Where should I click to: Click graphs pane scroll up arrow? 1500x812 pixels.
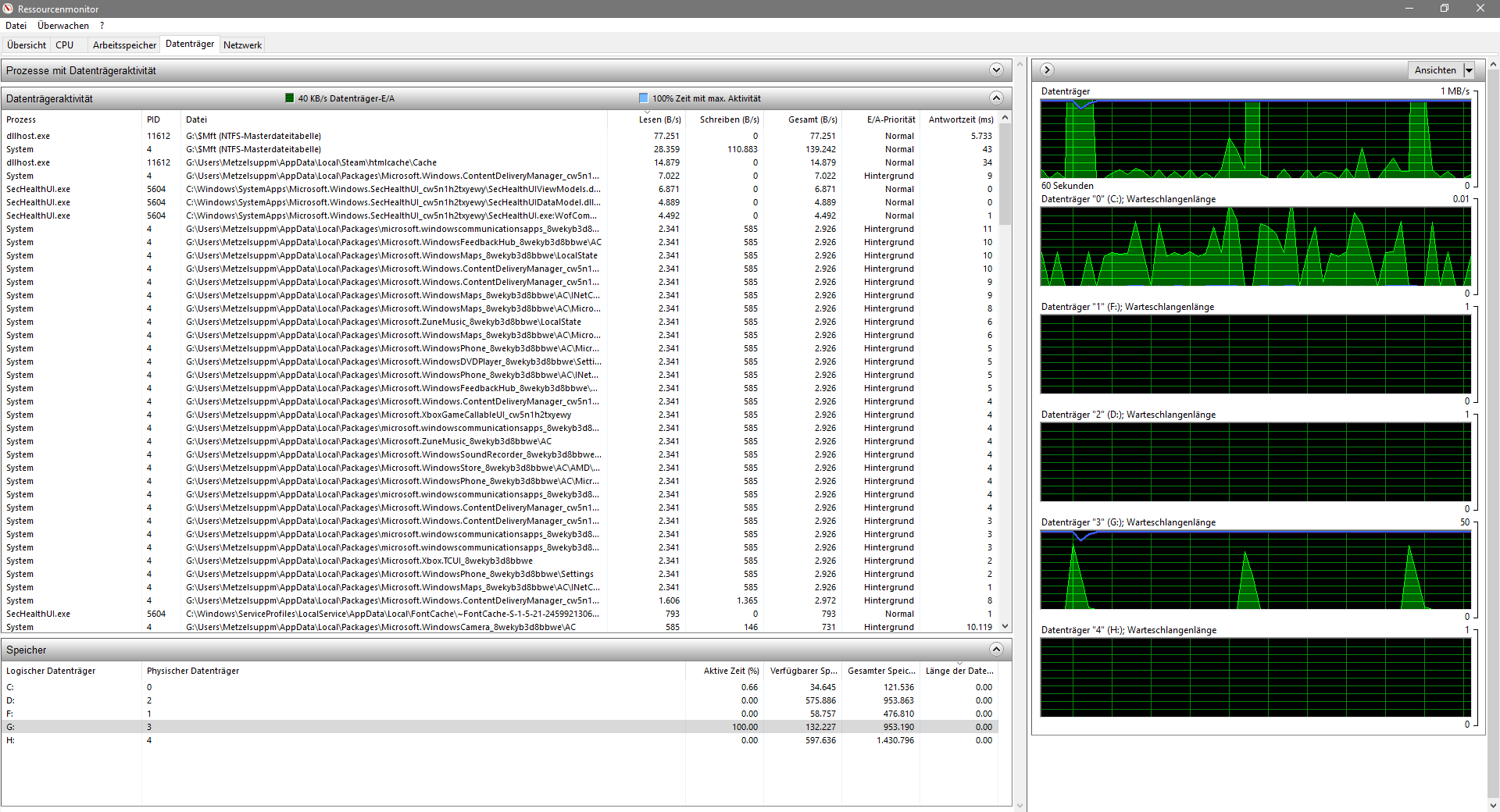click(x=1494, y=64)
